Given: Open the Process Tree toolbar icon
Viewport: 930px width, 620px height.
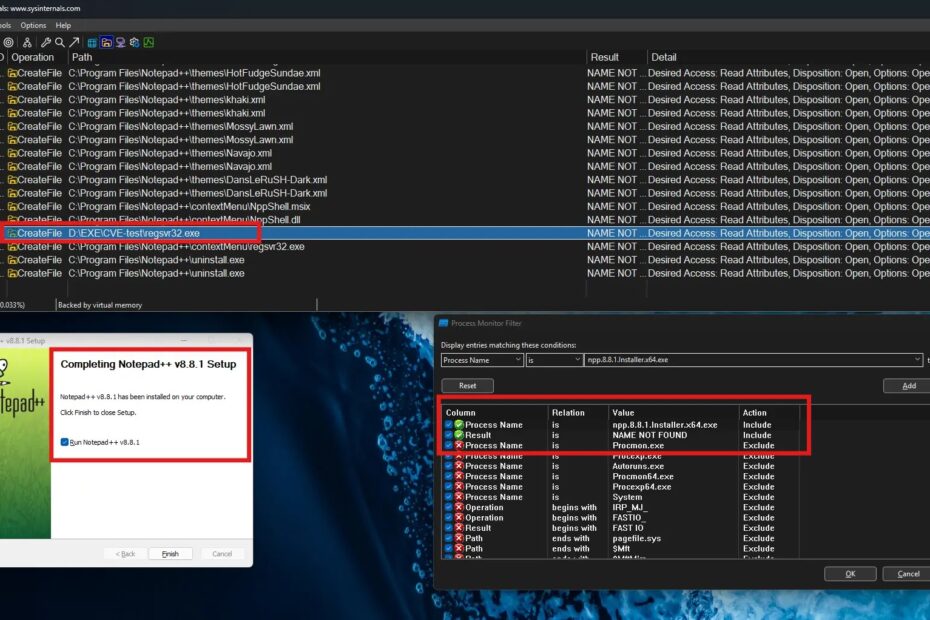Looking at the screenshot, I should click(x=27, y=42).
